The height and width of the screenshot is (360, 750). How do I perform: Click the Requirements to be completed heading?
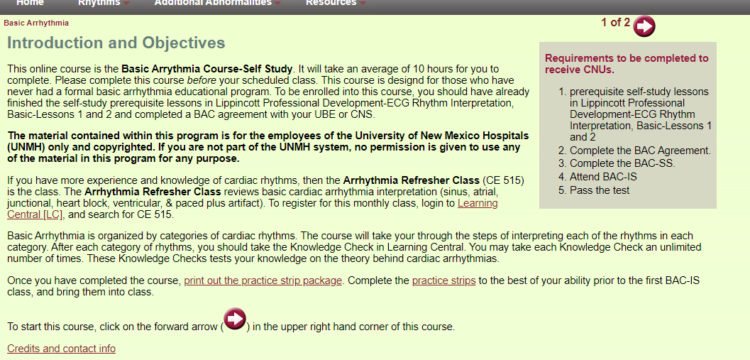pyautogui.click(x=627, y=64)
